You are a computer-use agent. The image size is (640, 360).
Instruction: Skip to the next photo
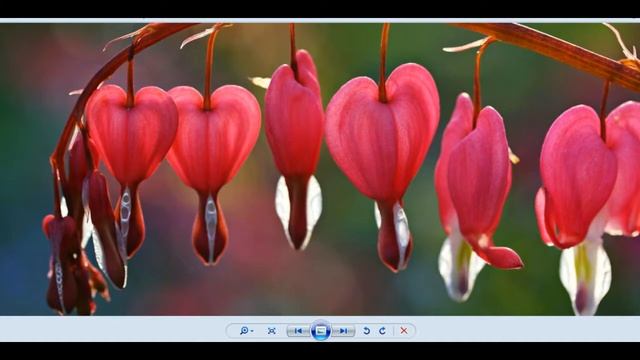(343, 331)
